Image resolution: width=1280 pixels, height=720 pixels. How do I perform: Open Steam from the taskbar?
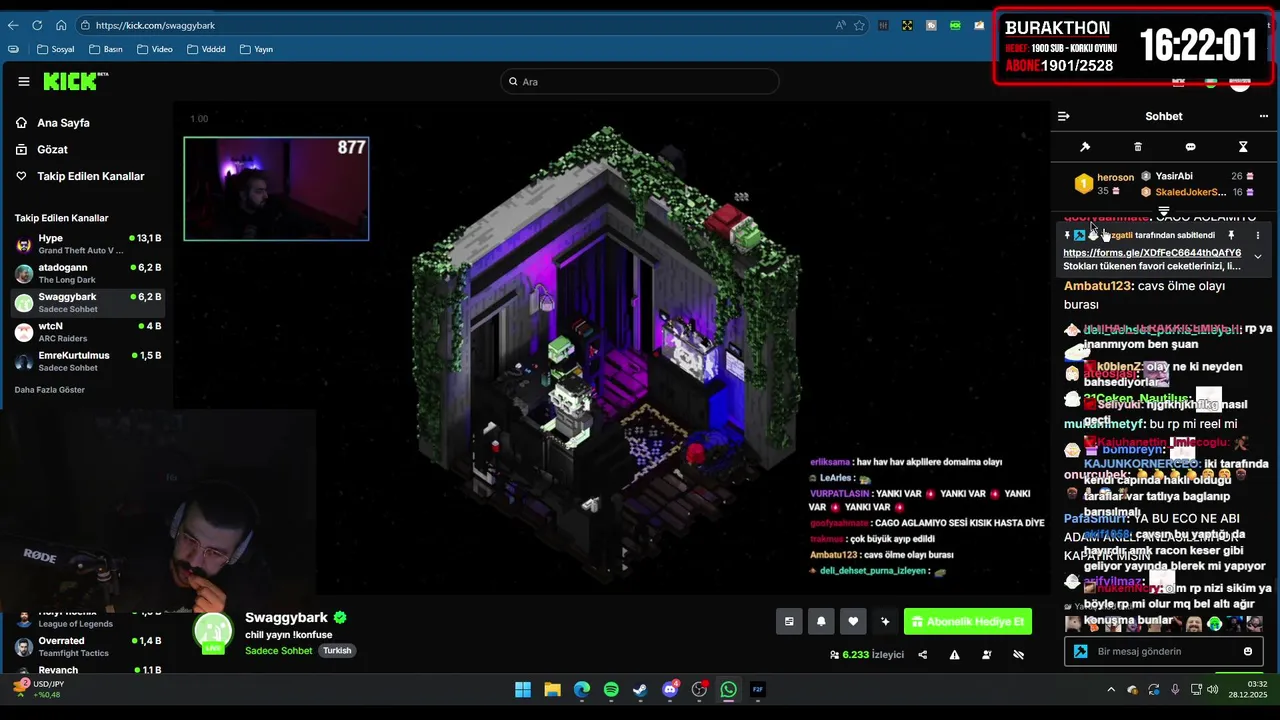(x=640, y=690)
